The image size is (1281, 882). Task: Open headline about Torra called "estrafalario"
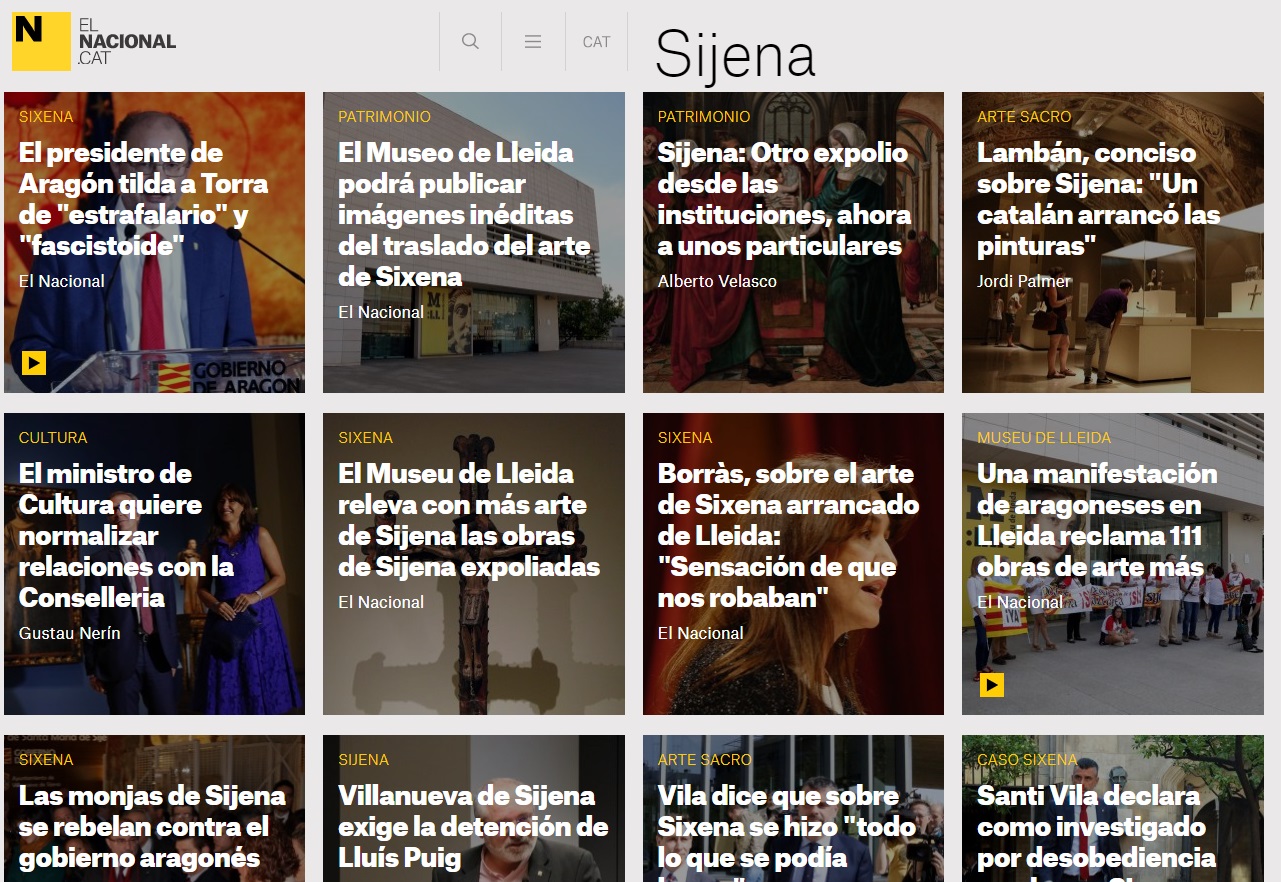pos(143,199)
